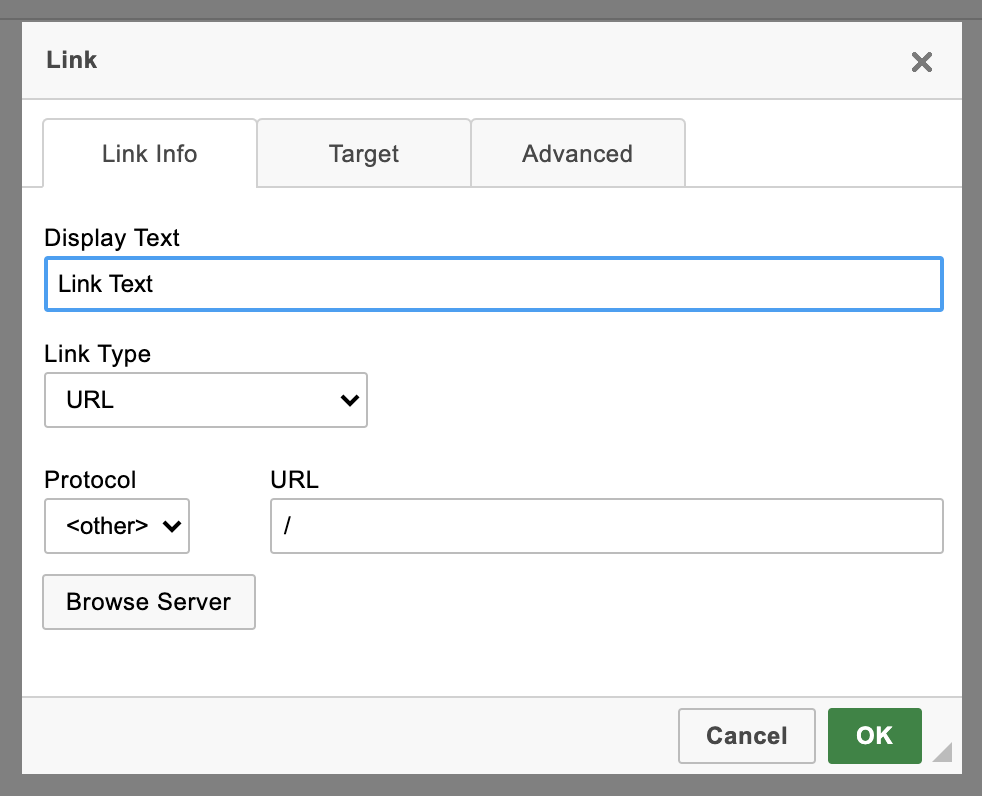The image size is (982, 796).
Task: Open the Target tab
Action: tap(364, 154)
